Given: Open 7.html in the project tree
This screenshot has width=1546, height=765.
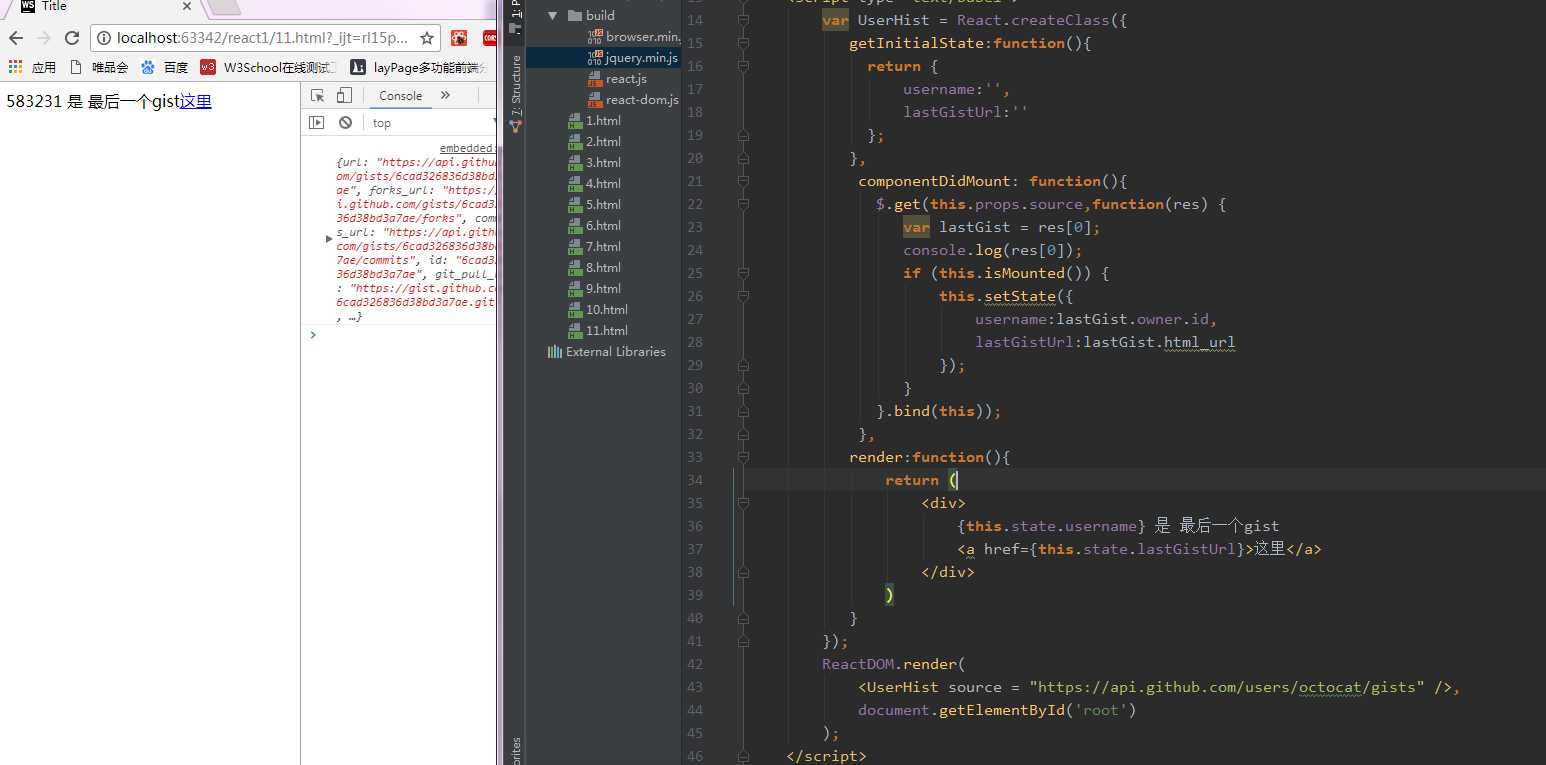Looking at the screenshot, I should [x=594, y=246].
